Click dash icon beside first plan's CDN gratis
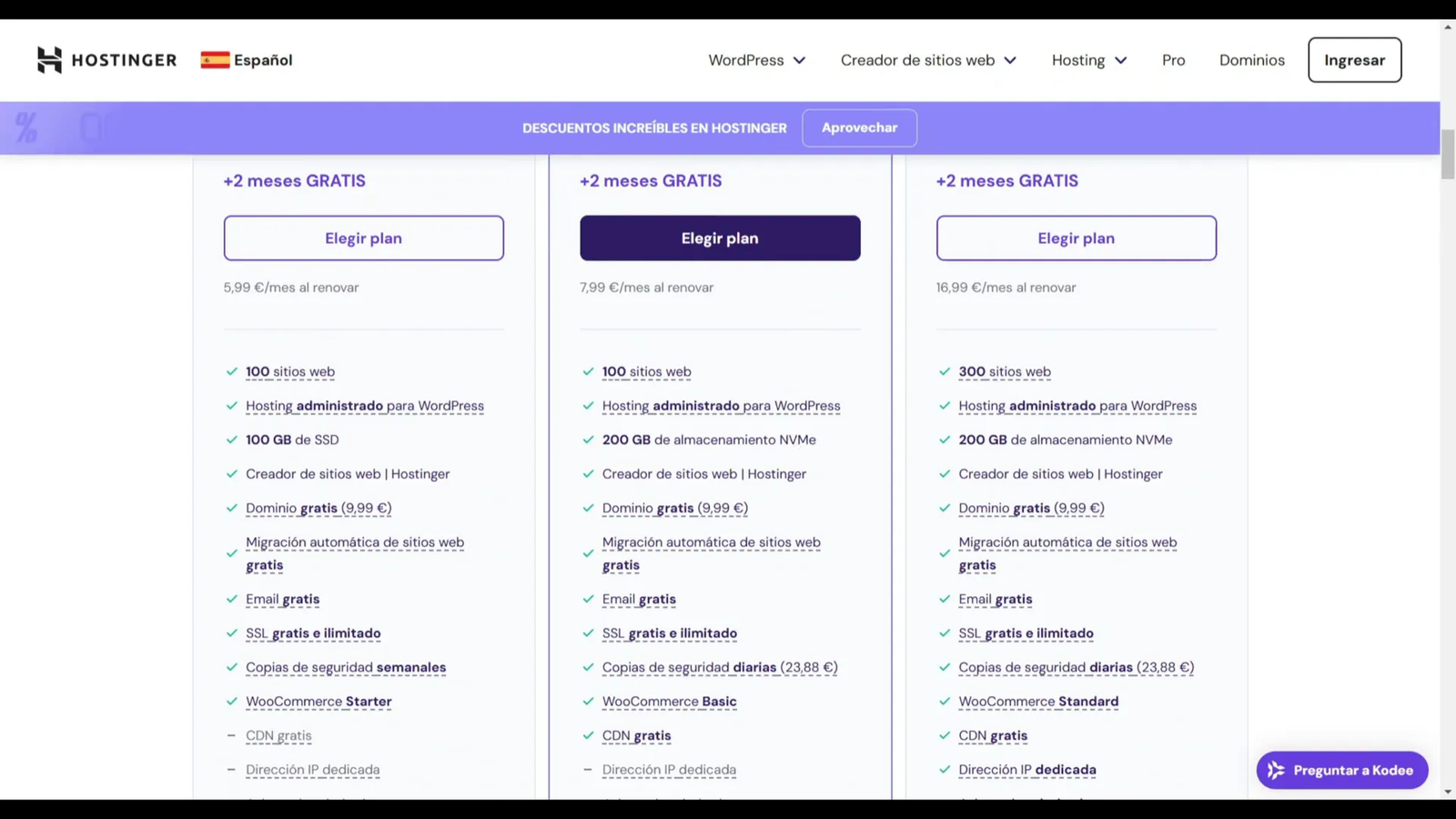The height and width of the screenshot is (819, 1456). (x=231, y=736)
